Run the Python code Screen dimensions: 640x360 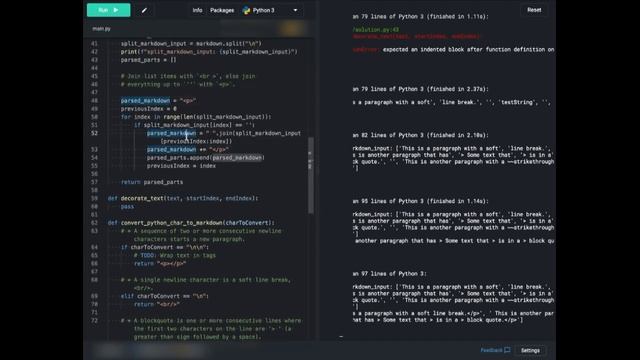[109, 10]
